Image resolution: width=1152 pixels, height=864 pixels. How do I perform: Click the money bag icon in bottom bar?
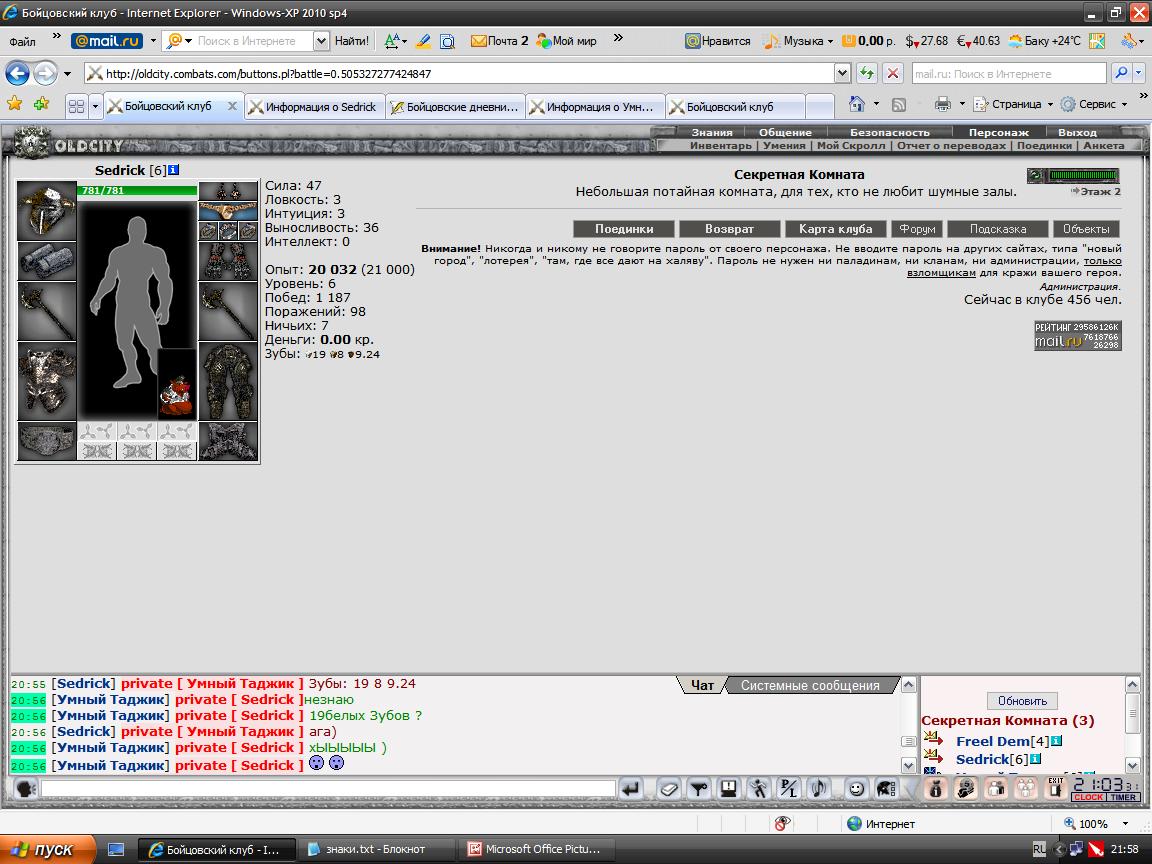coord(936,789)
